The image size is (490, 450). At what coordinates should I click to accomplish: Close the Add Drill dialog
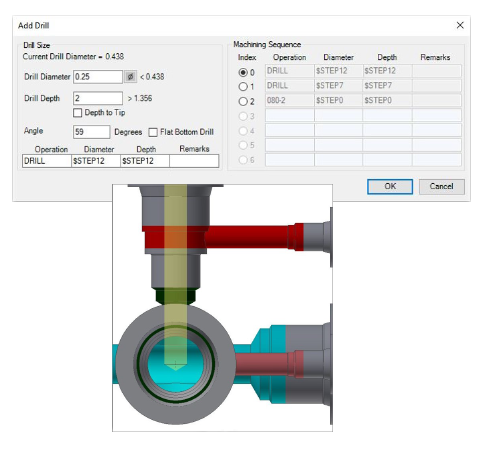coord(460,25)
